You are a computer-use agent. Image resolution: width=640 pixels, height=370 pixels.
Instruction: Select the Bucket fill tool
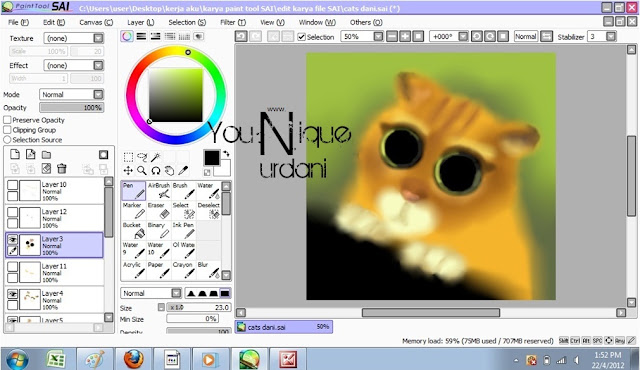(133, 230)
